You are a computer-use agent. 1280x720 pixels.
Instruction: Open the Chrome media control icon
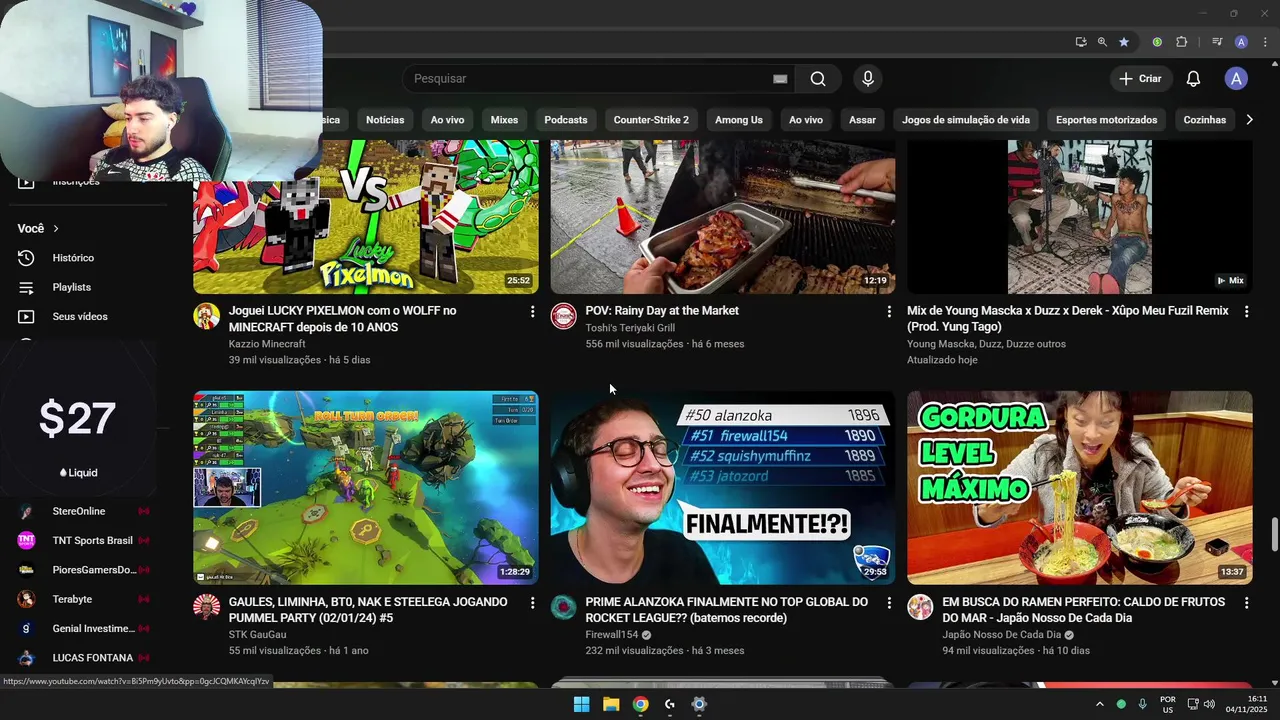click(1217, 42)
